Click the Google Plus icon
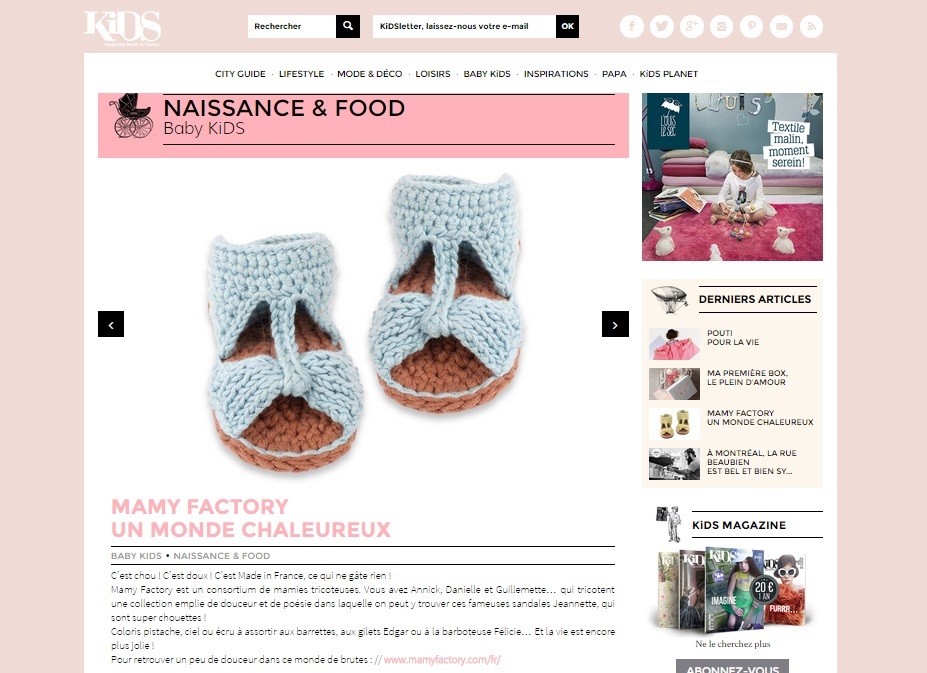The width and height of the screenshot is (927, 673). tap(692, 27)
